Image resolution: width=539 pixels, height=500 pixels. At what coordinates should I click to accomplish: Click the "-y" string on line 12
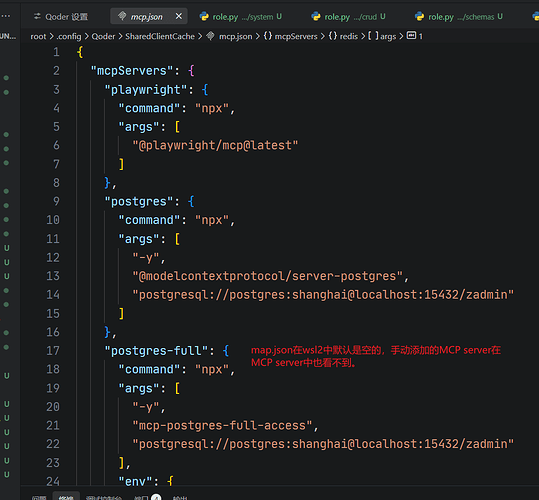coord(146,257)
